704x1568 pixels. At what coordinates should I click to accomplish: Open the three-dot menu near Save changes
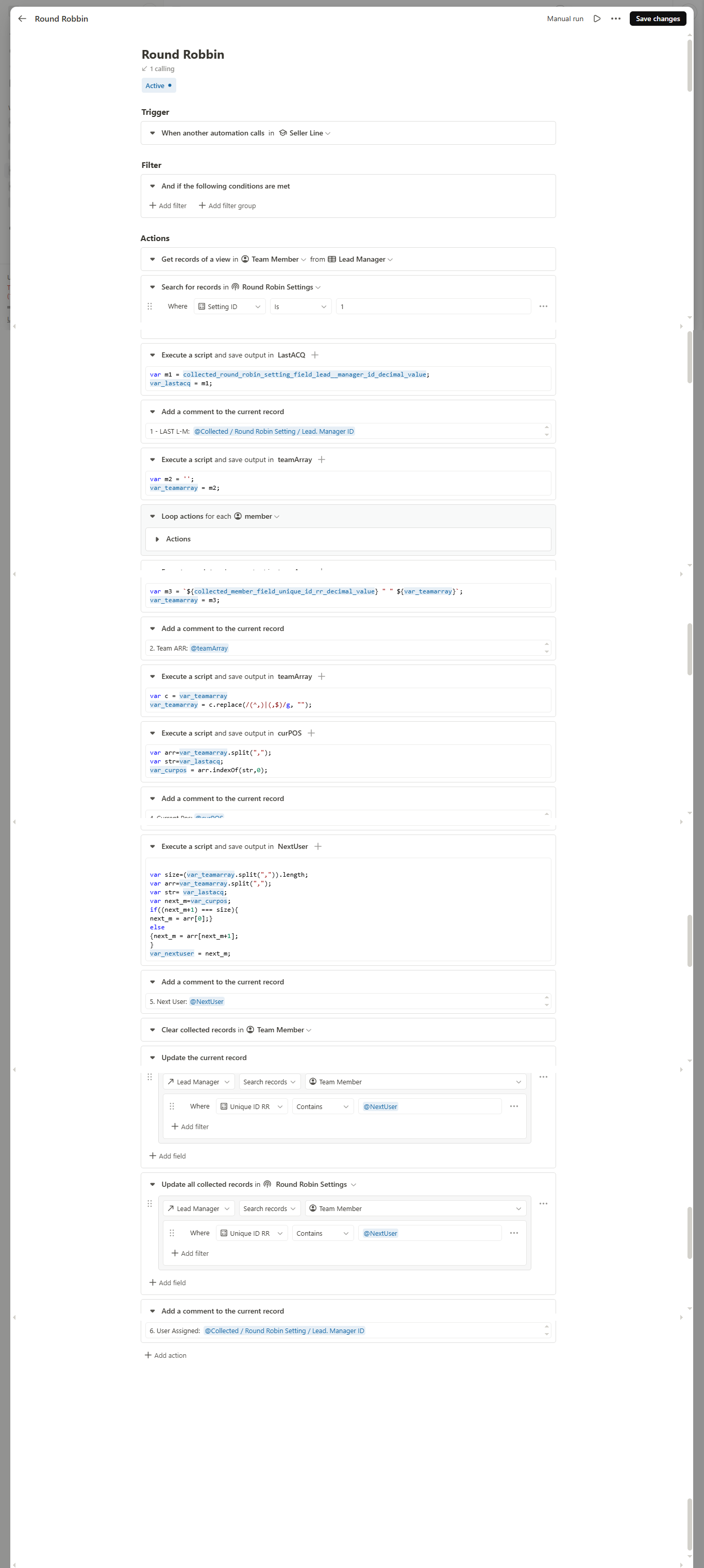[616, 19]
